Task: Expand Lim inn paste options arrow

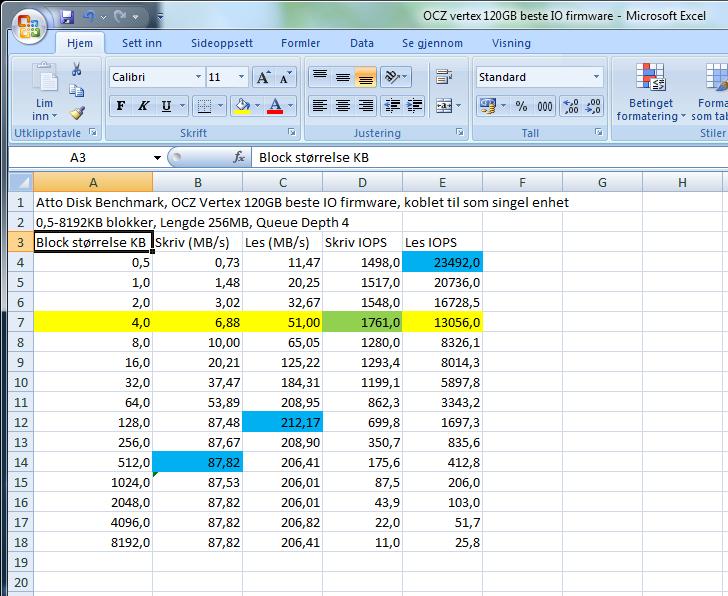Action: click(54, 116)
